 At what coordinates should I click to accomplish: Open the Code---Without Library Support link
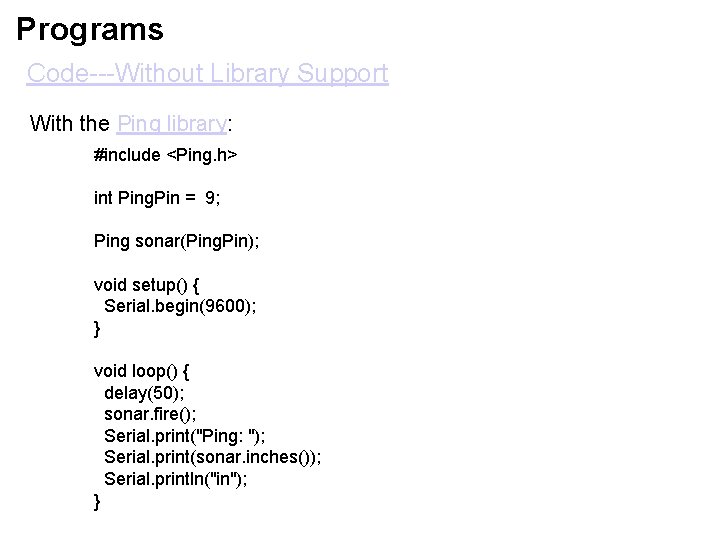click(208, 73)
